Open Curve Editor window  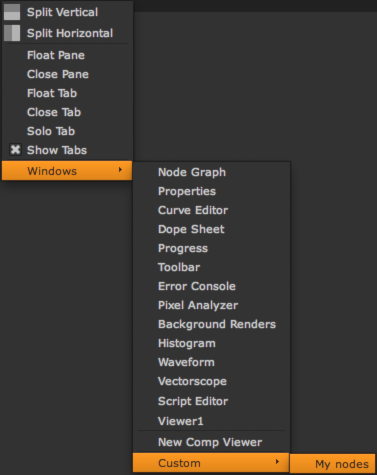click(193, 210)
